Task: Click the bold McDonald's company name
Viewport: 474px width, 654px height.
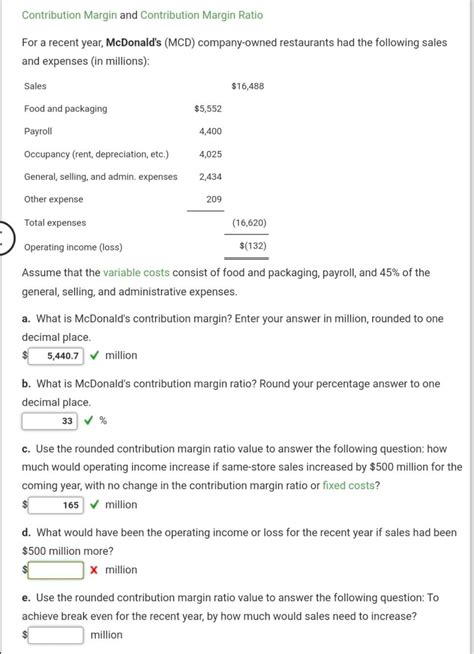Action: click(134, 43)
